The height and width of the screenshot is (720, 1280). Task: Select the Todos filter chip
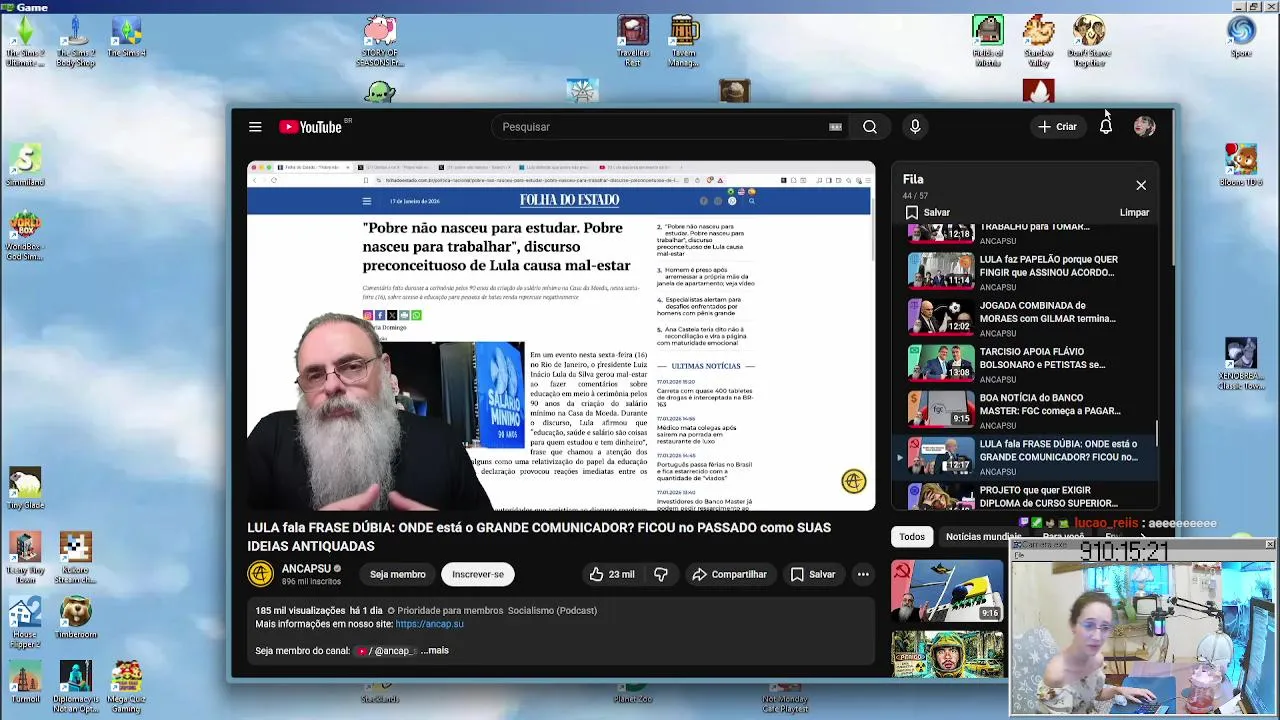pos(912,537)
